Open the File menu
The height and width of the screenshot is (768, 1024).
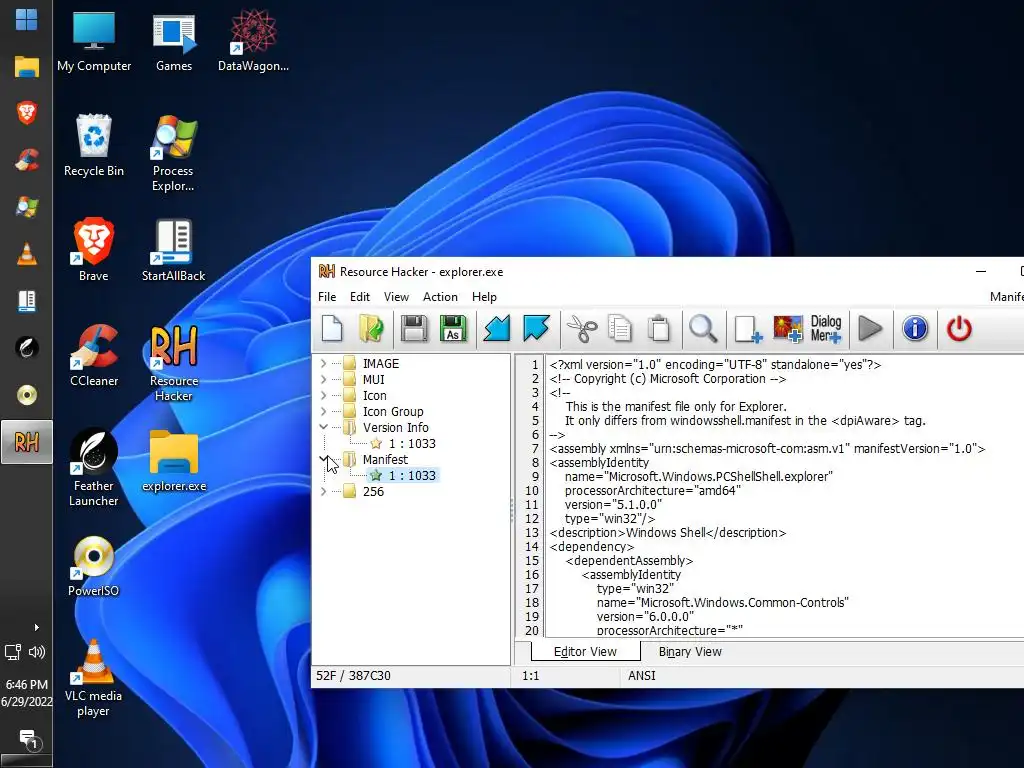click(327, 296)
